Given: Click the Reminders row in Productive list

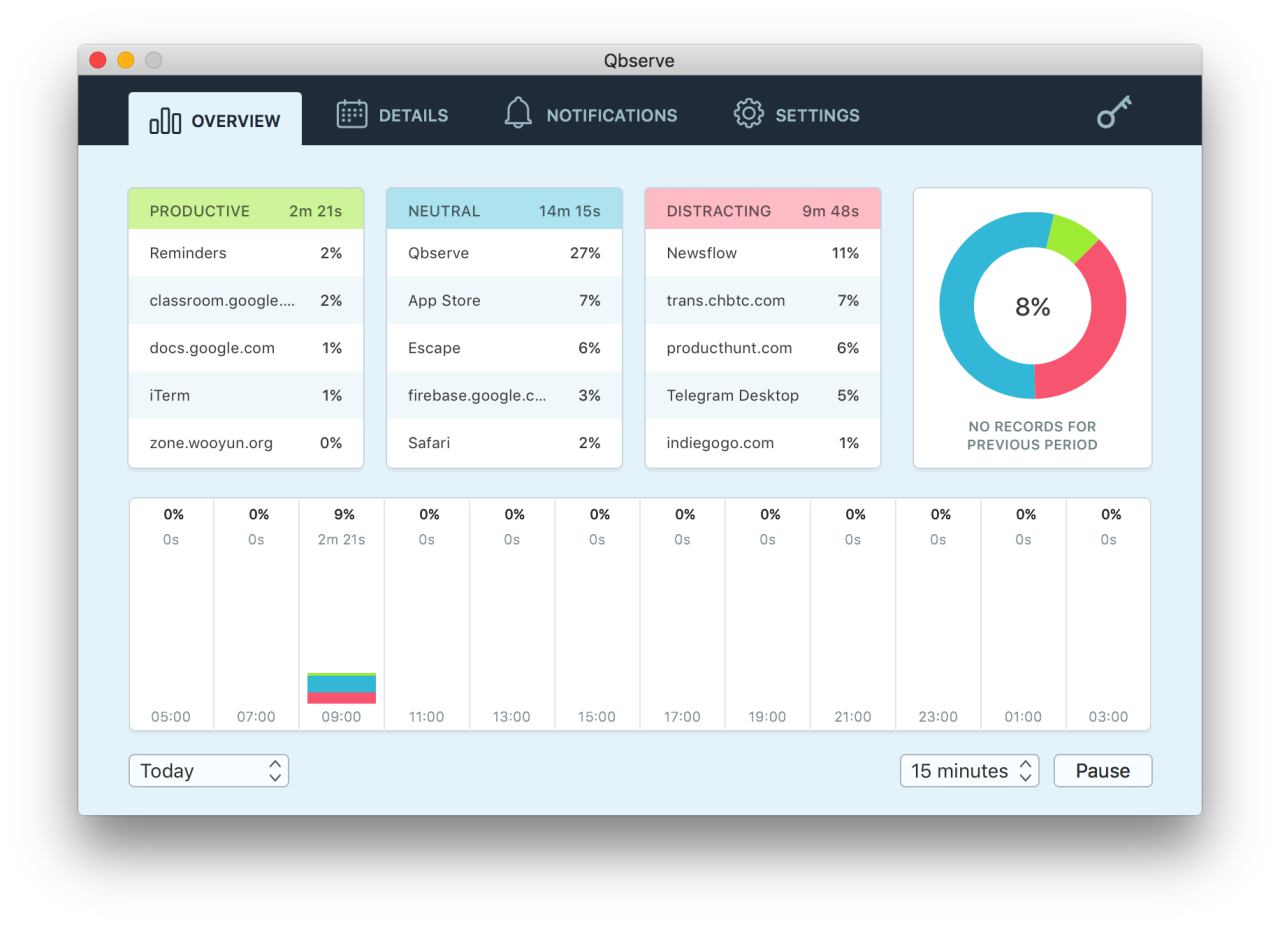Looking at the screenshot, I should pyautogui.click(x=245, y=253).
